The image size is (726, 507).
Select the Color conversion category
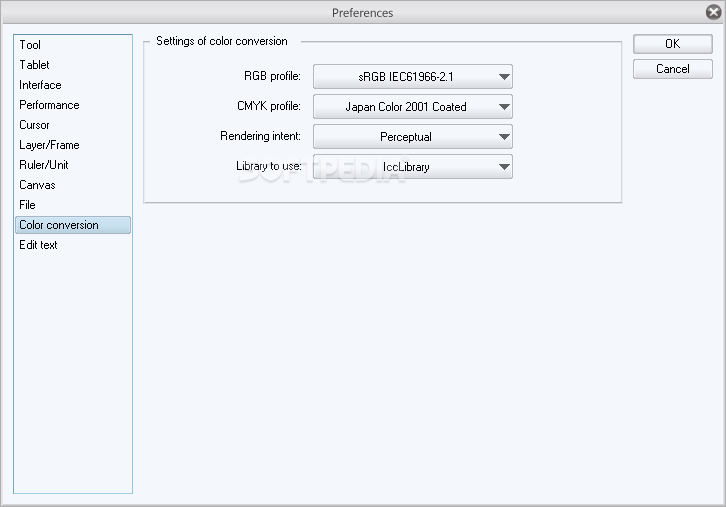(73, 225)
